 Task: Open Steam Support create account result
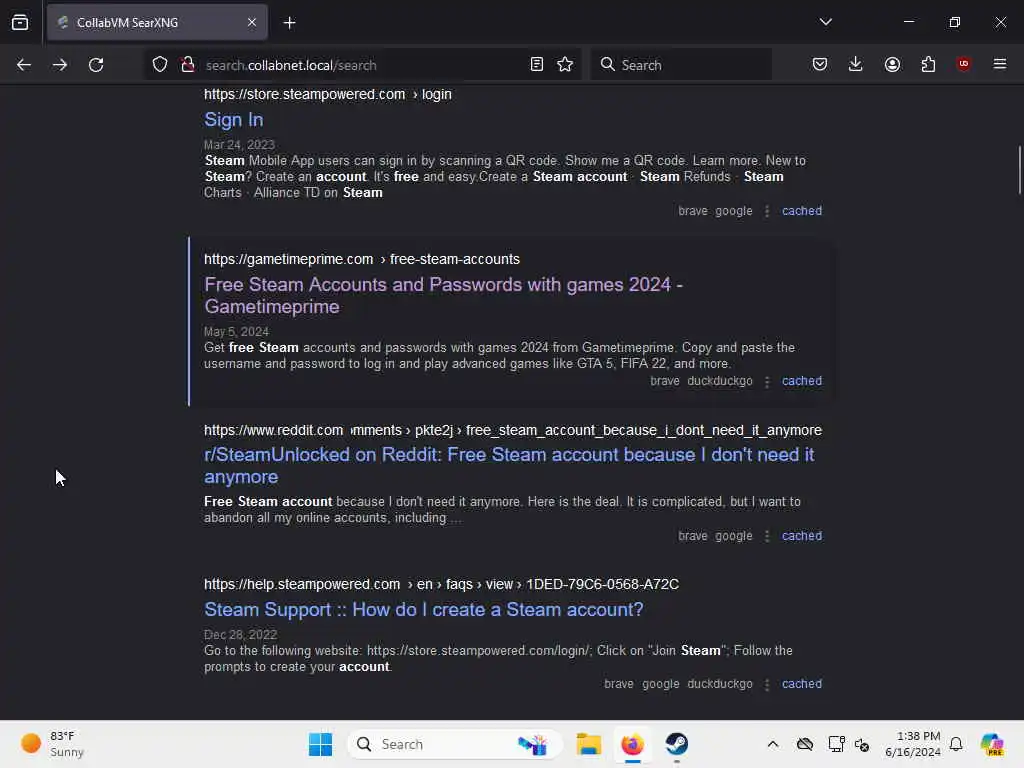click(x=424, y=610)
